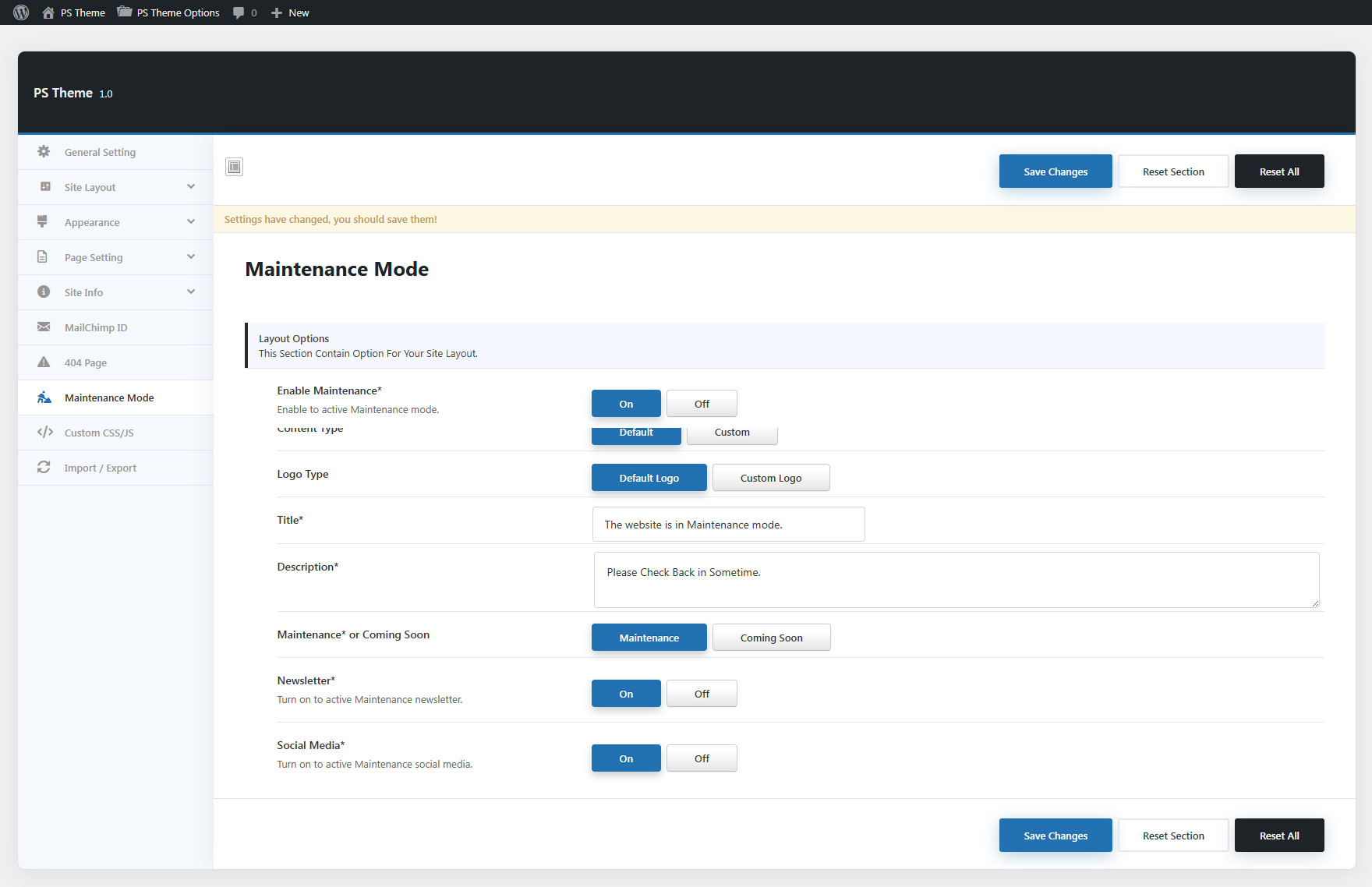The width and height of the screenshot is (1372, 887).
Task: Click the MailChimp ID envelope icon
Action: [x=44, y=327]
